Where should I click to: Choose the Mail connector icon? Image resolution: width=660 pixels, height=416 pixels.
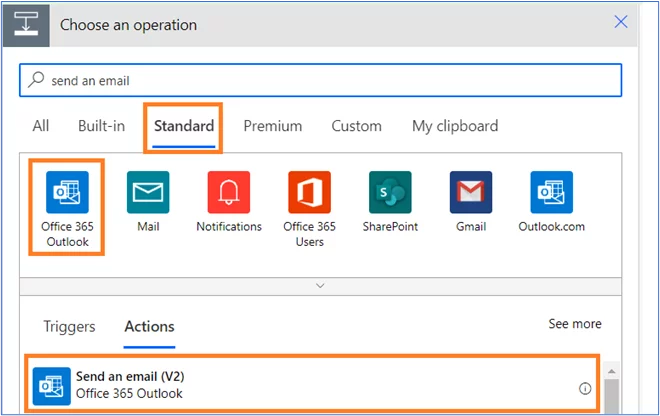(148, 192)
